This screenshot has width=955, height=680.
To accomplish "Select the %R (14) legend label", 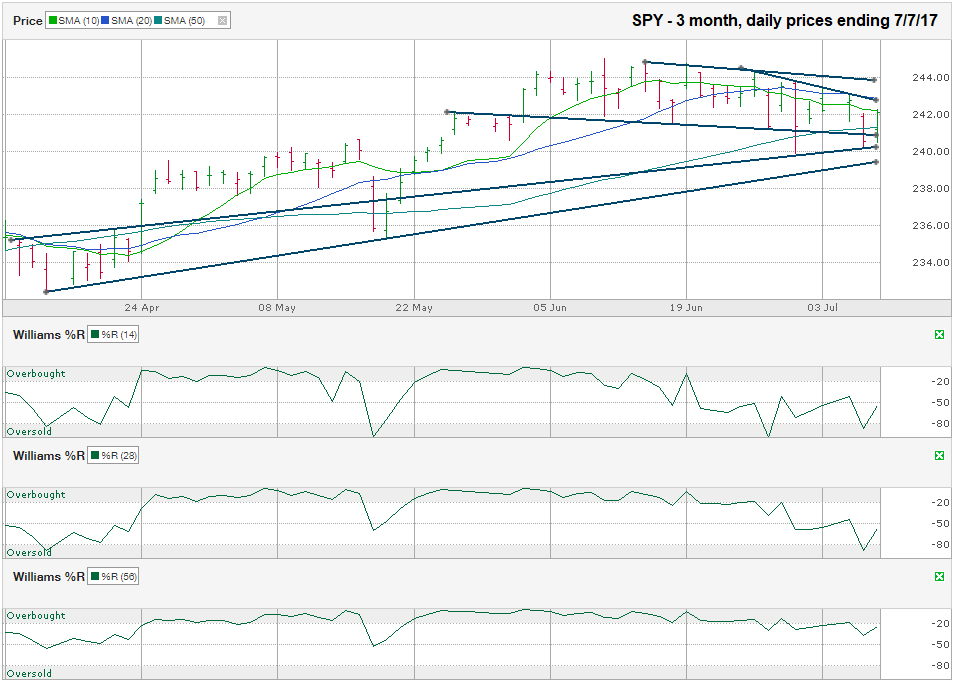I will tap(119, 335).
